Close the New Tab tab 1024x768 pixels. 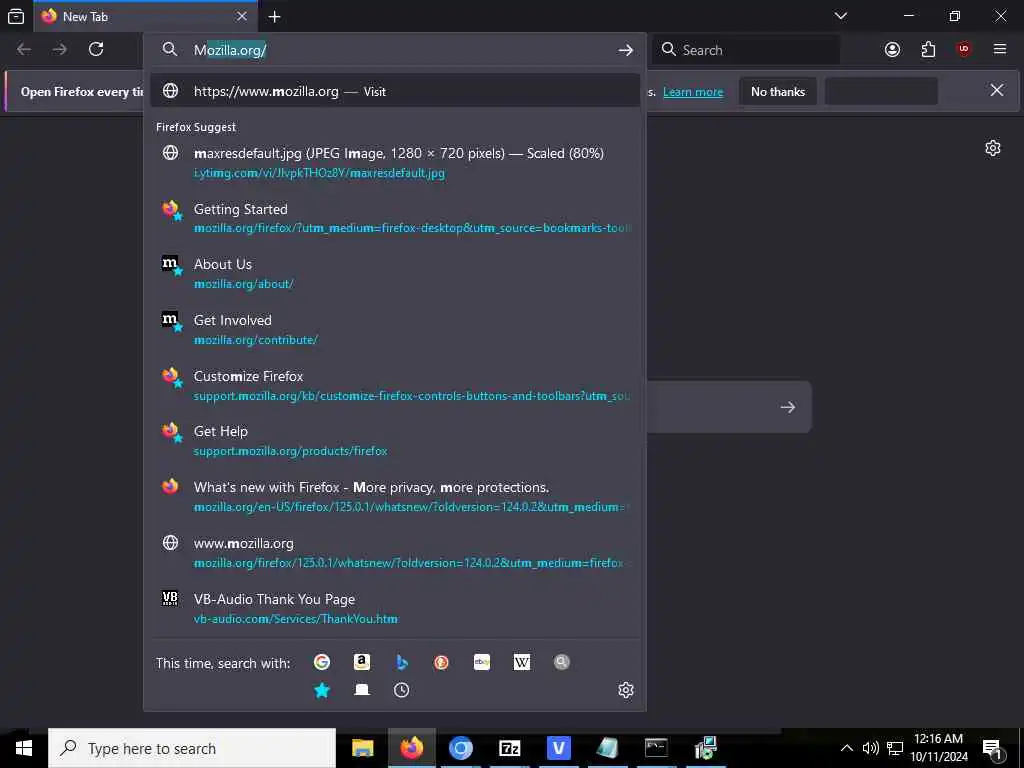(242, 16)
